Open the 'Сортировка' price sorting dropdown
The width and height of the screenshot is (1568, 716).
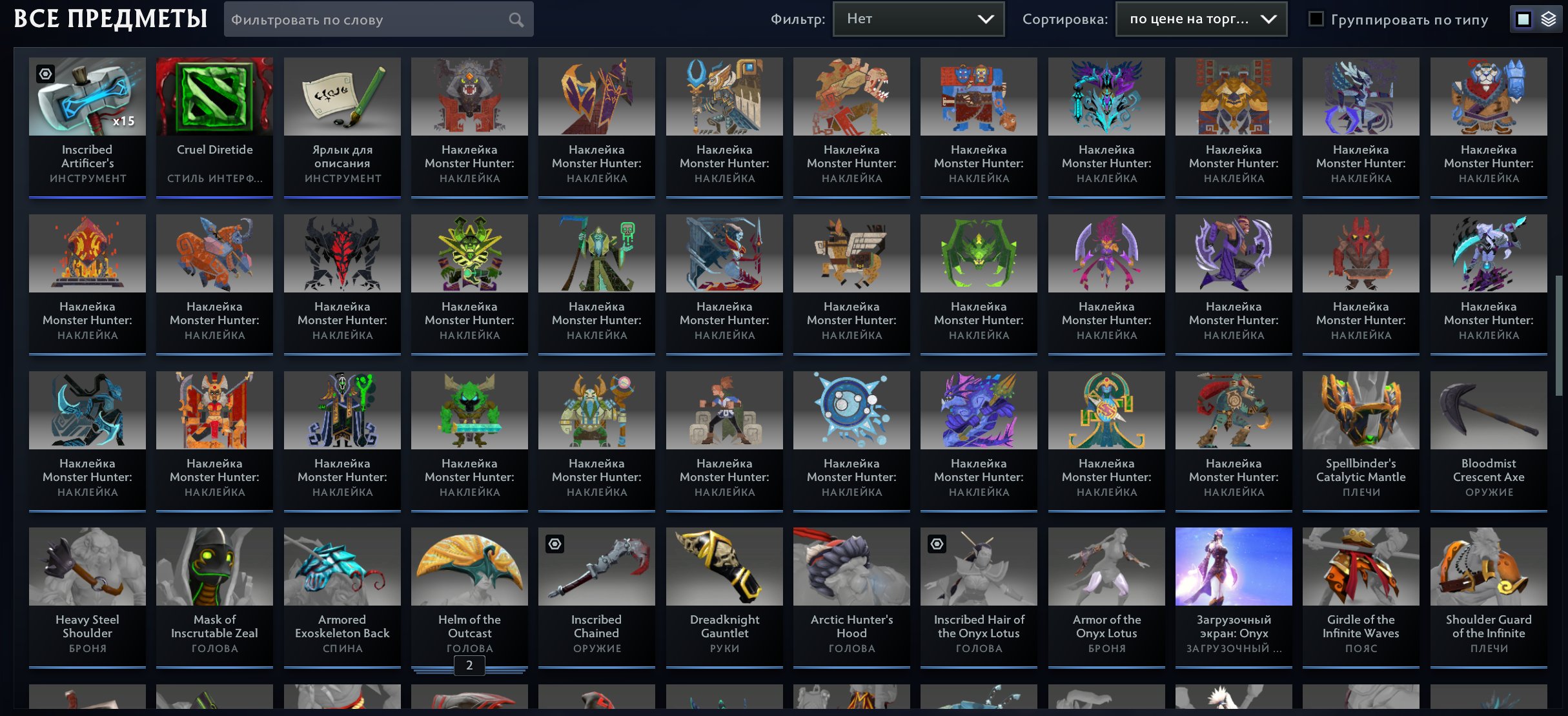tap(1201, 19)
